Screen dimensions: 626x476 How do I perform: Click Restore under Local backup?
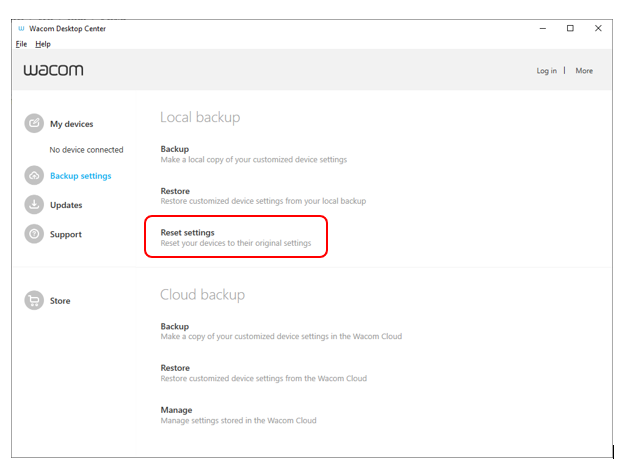175,191
